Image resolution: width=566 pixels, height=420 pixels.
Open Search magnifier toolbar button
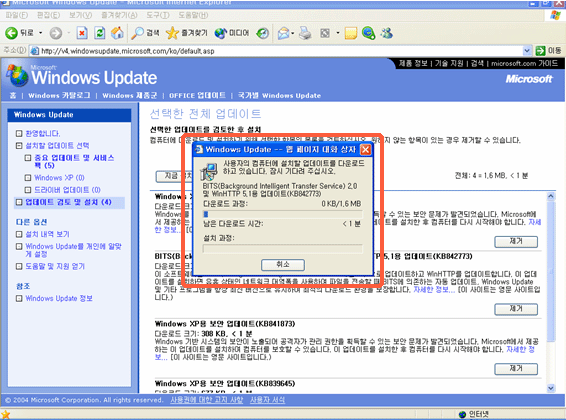pyautogui.click(x=145, y=33)
